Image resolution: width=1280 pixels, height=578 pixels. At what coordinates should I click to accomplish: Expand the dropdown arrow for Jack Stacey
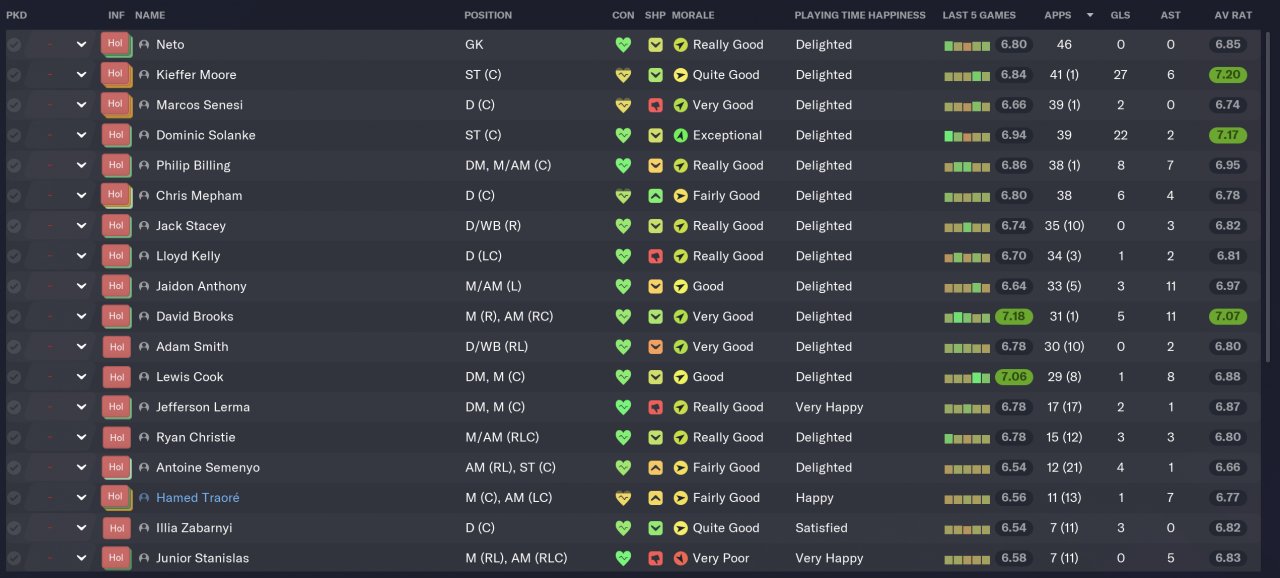tap(81, 226)
